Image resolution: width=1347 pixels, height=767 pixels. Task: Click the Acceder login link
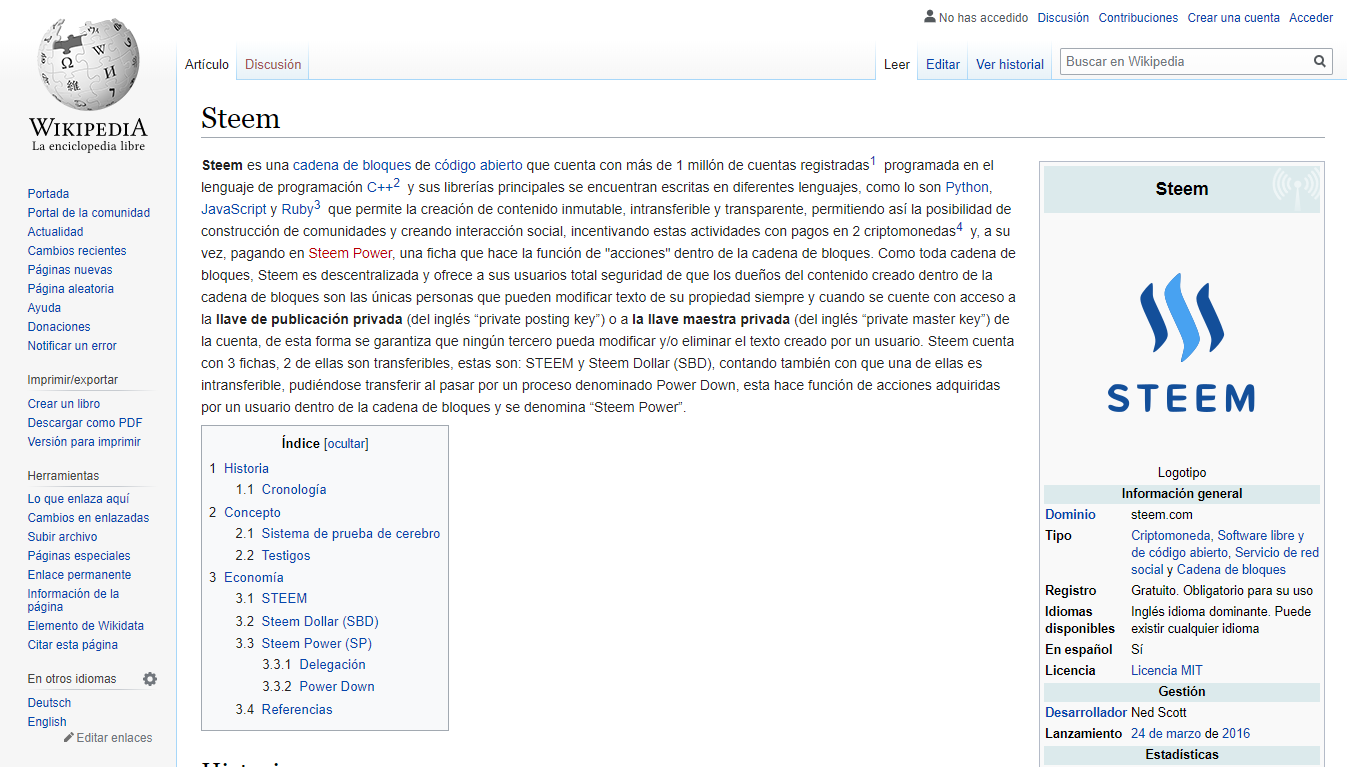point(1311,18)
